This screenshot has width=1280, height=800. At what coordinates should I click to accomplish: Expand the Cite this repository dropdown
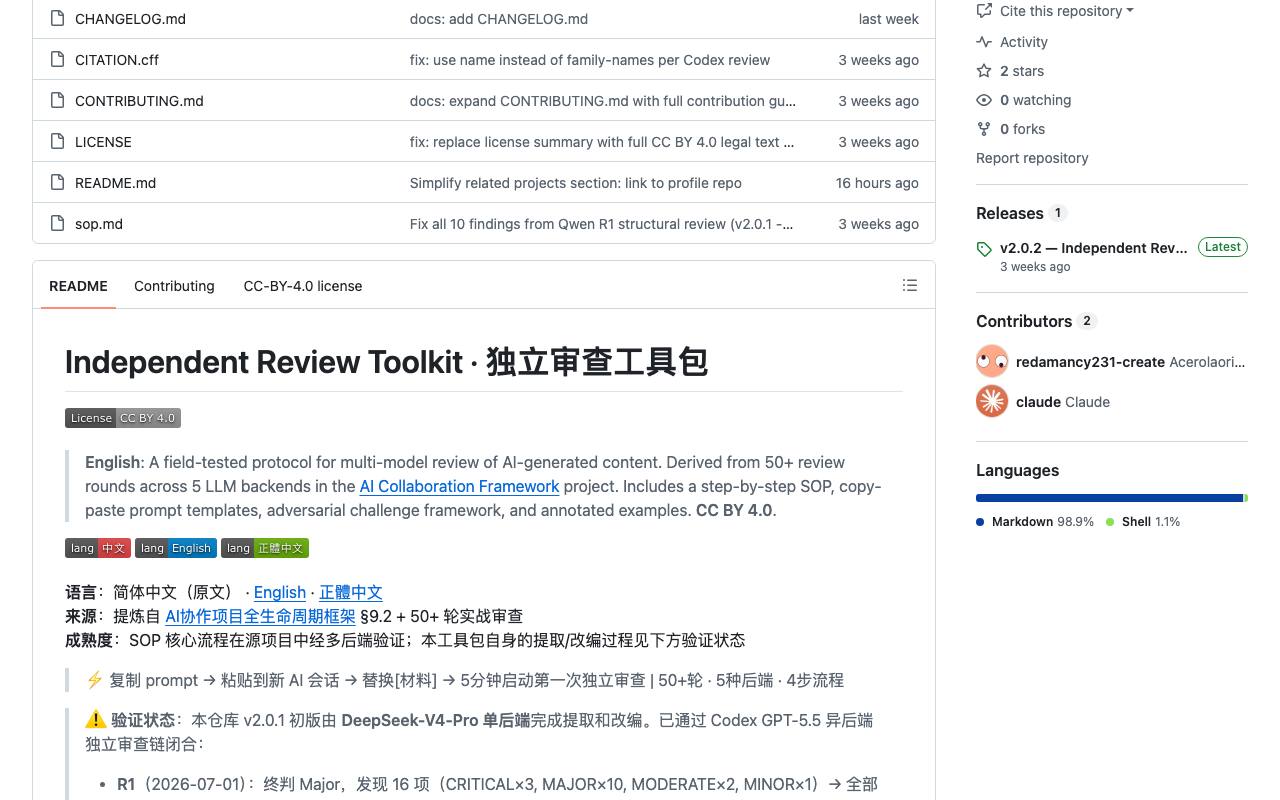(x=1055, y=11)
